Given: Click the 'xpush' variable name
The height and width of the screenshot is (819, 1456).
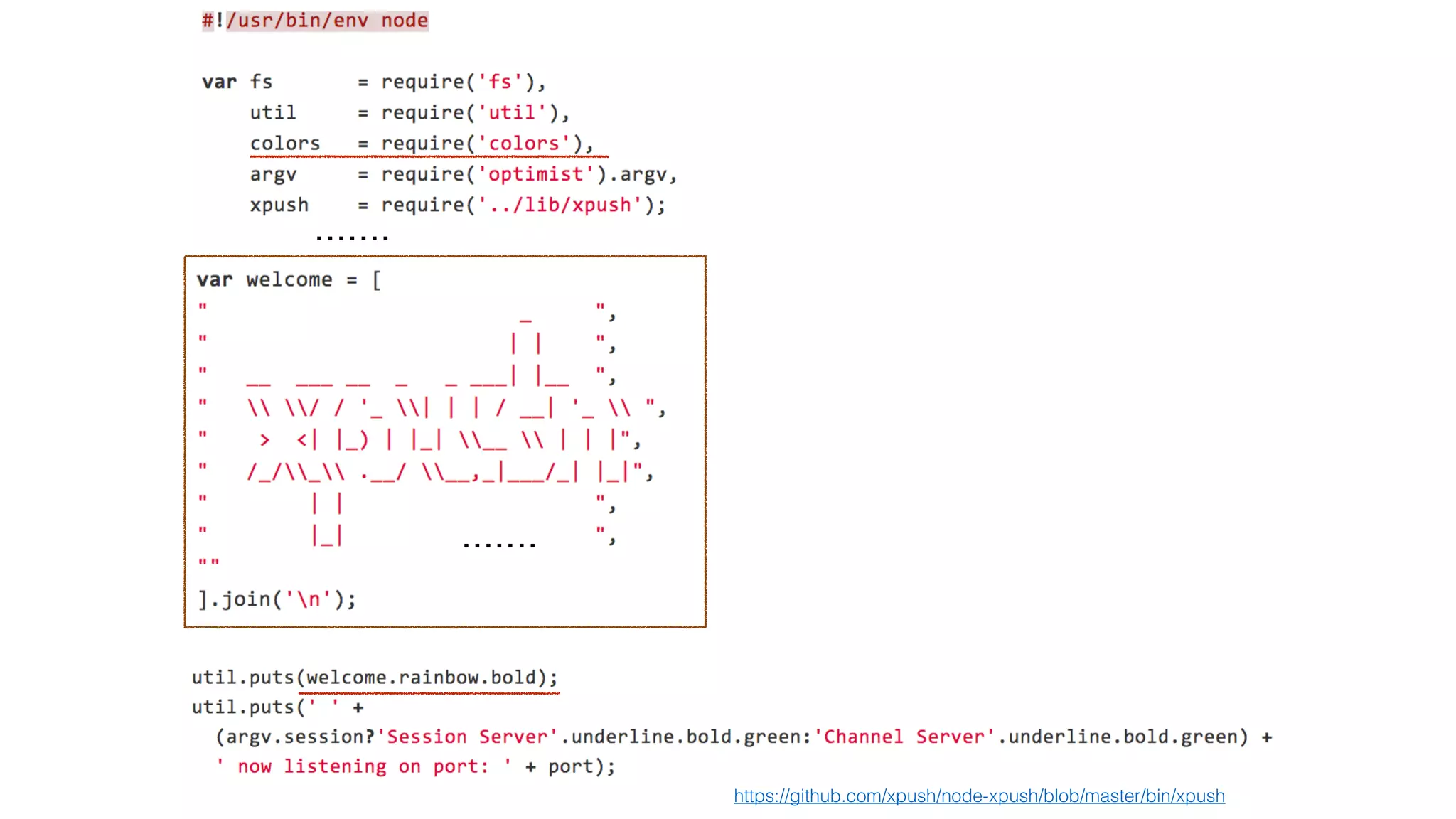Looking at the screenshot, I should pyautogui.click(x=279, y=205).
